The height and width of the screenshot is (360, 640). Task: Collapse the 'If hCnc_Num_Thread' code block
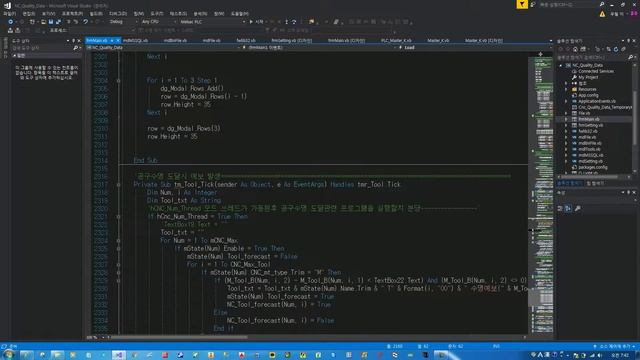point(118,216)
